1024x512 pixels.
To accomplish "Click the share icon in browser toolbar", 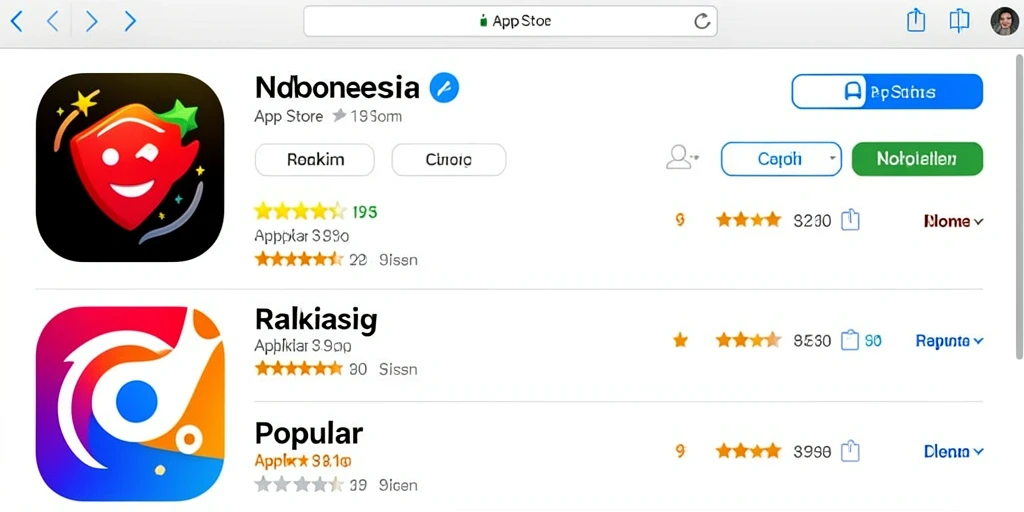I will [x=916, y=20].
